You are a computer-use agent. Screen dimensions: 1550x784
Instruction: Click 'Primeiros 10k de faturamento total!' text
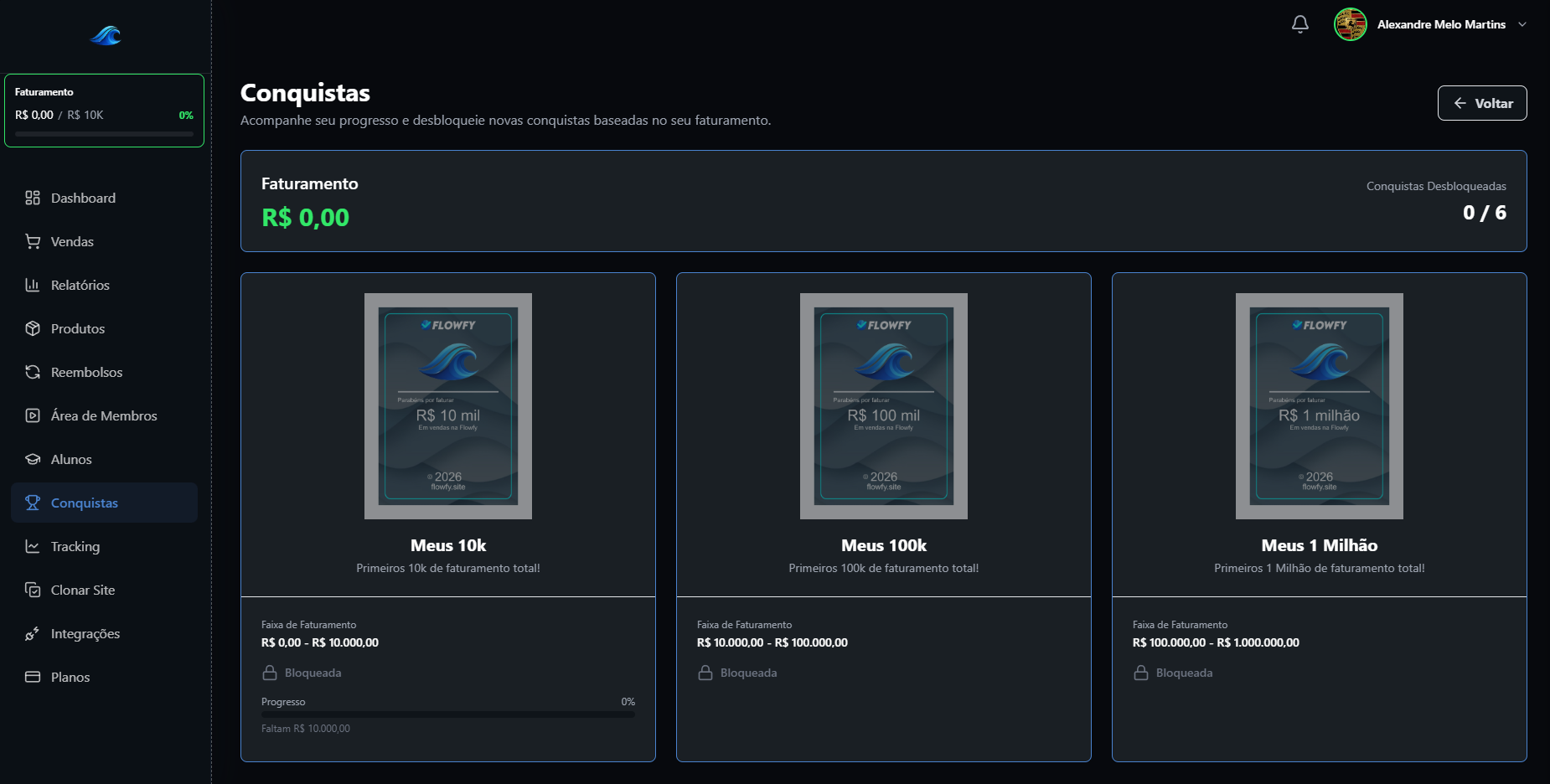click(448, 568)
